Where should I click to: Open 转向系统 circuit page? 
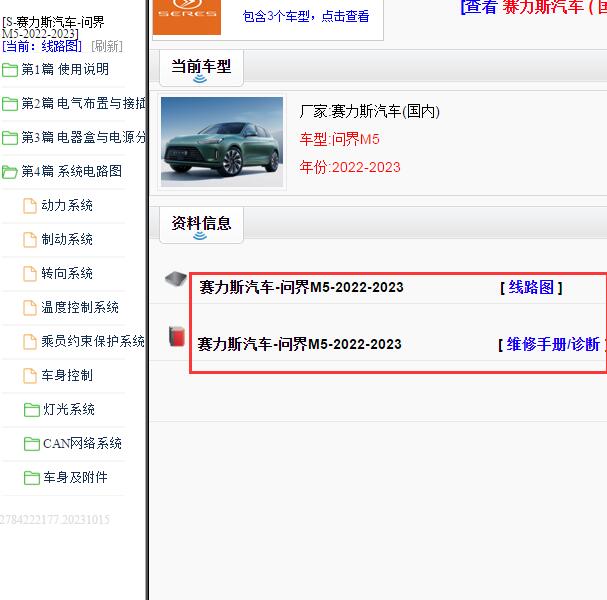pos(67,274)
